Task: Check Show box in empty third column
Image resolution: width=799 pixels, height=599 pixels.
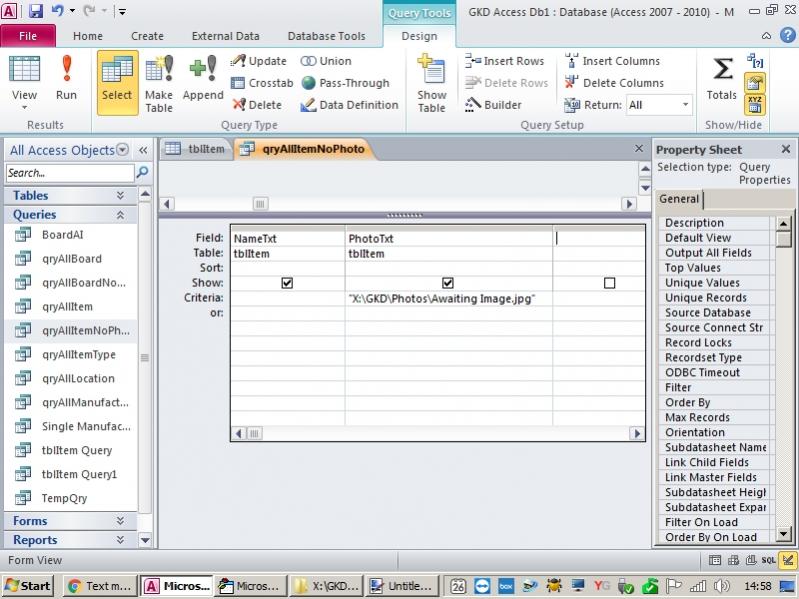Action: click(x=609, y=283)
